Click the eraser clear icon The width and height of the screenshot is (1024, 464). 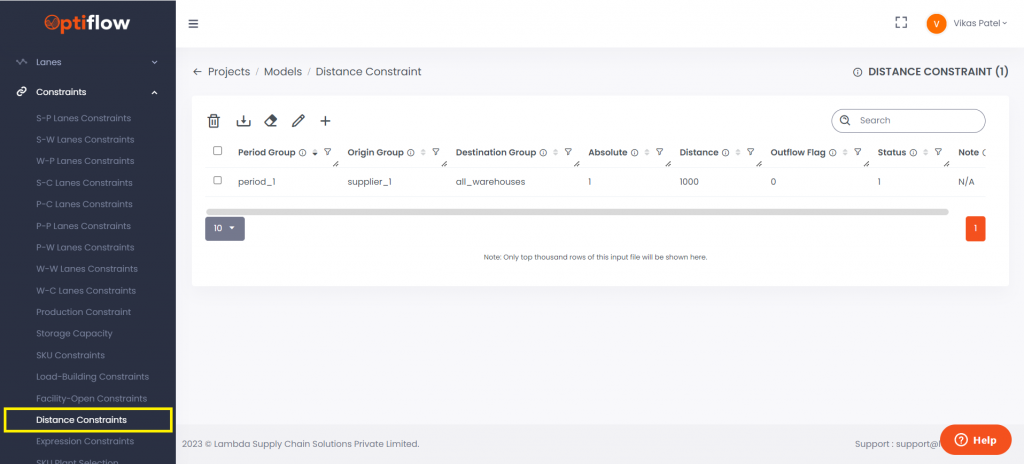coord(270,121)
